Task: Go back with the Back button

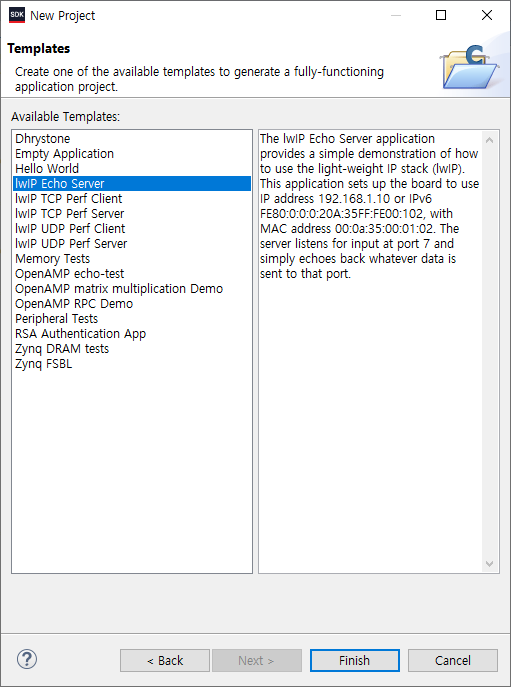Action: [165, 660]
